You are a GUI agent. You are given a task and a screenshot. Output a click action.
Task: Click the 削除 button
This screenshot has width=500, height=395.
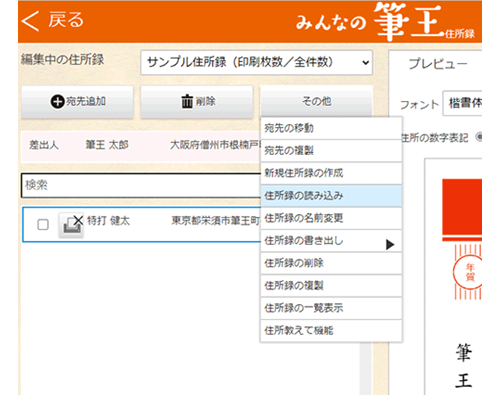coord(197,101)
